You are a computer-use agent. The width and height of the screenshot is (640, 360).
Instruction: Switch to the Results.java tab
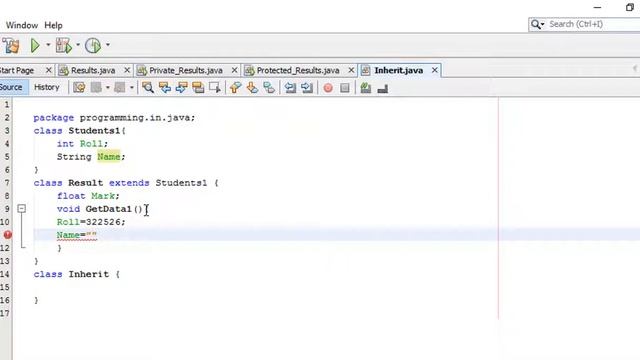[x=93, y=71]
